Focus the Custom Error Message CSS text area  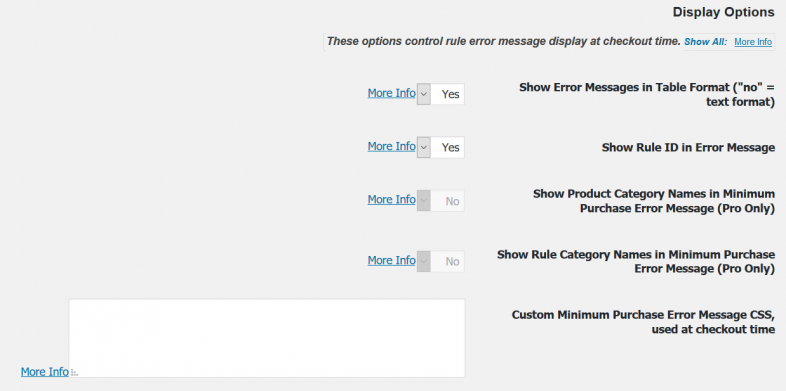tap(267, 338)
